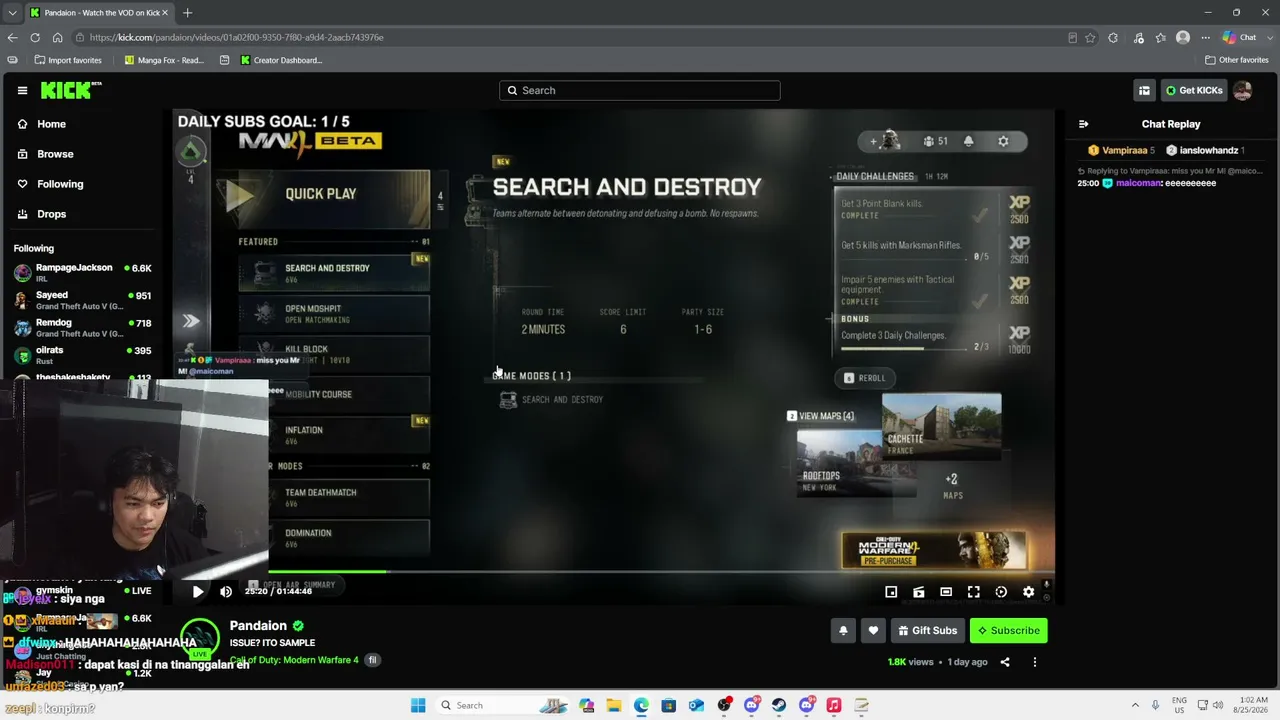Open oilrats followed channel

pyautogui.click(x=82, y=355)
